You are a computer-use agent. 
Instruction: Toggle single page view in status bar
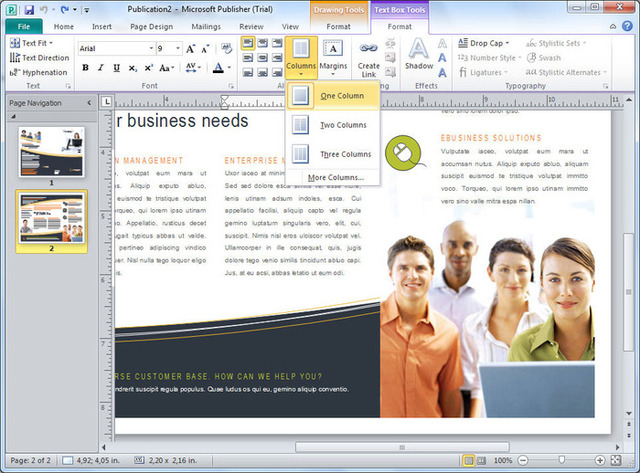pos(469,461)
